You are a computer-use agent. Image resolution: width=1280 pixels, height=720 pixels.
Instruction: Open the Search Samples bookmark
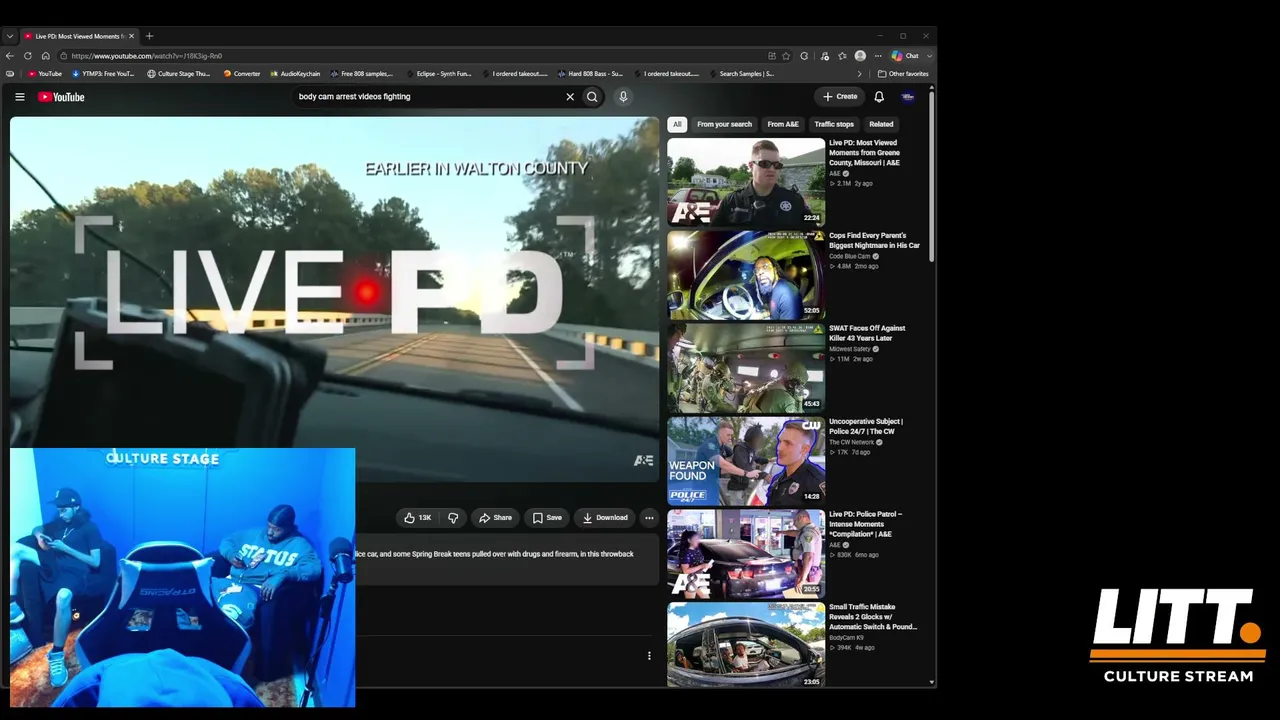tap(741, 74)
